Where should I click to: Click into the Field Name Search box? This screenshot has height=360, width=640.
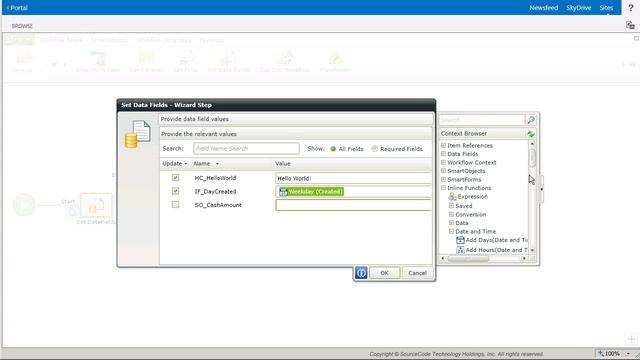coord(246,149)
